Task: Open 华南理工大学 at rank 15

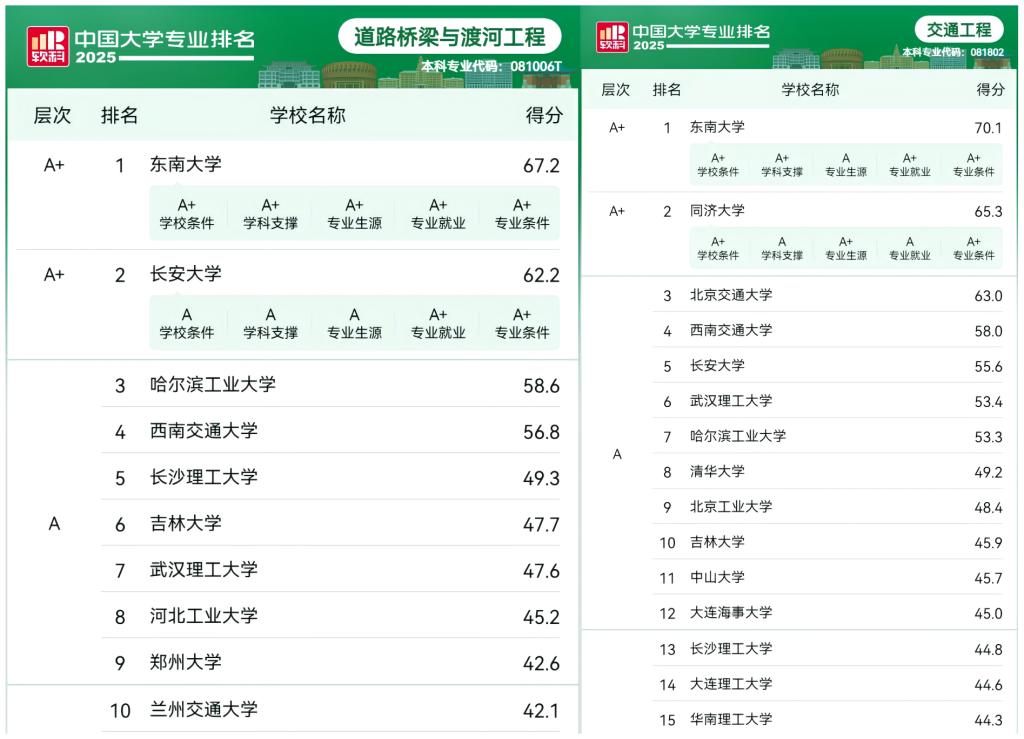Action: coord(731,719)
